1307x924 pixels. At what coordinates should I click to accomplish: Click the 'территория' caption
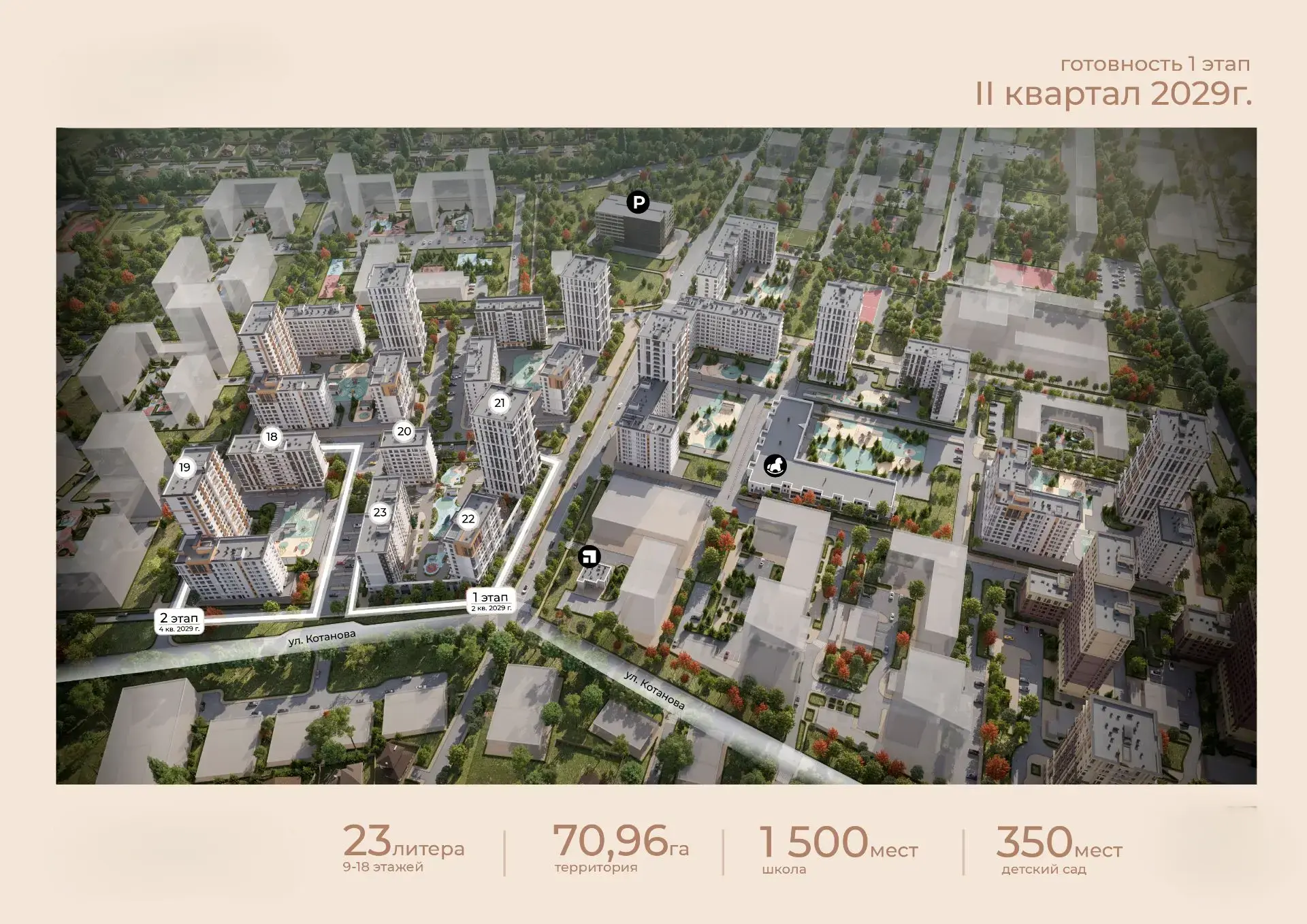[x=596, y=868]
